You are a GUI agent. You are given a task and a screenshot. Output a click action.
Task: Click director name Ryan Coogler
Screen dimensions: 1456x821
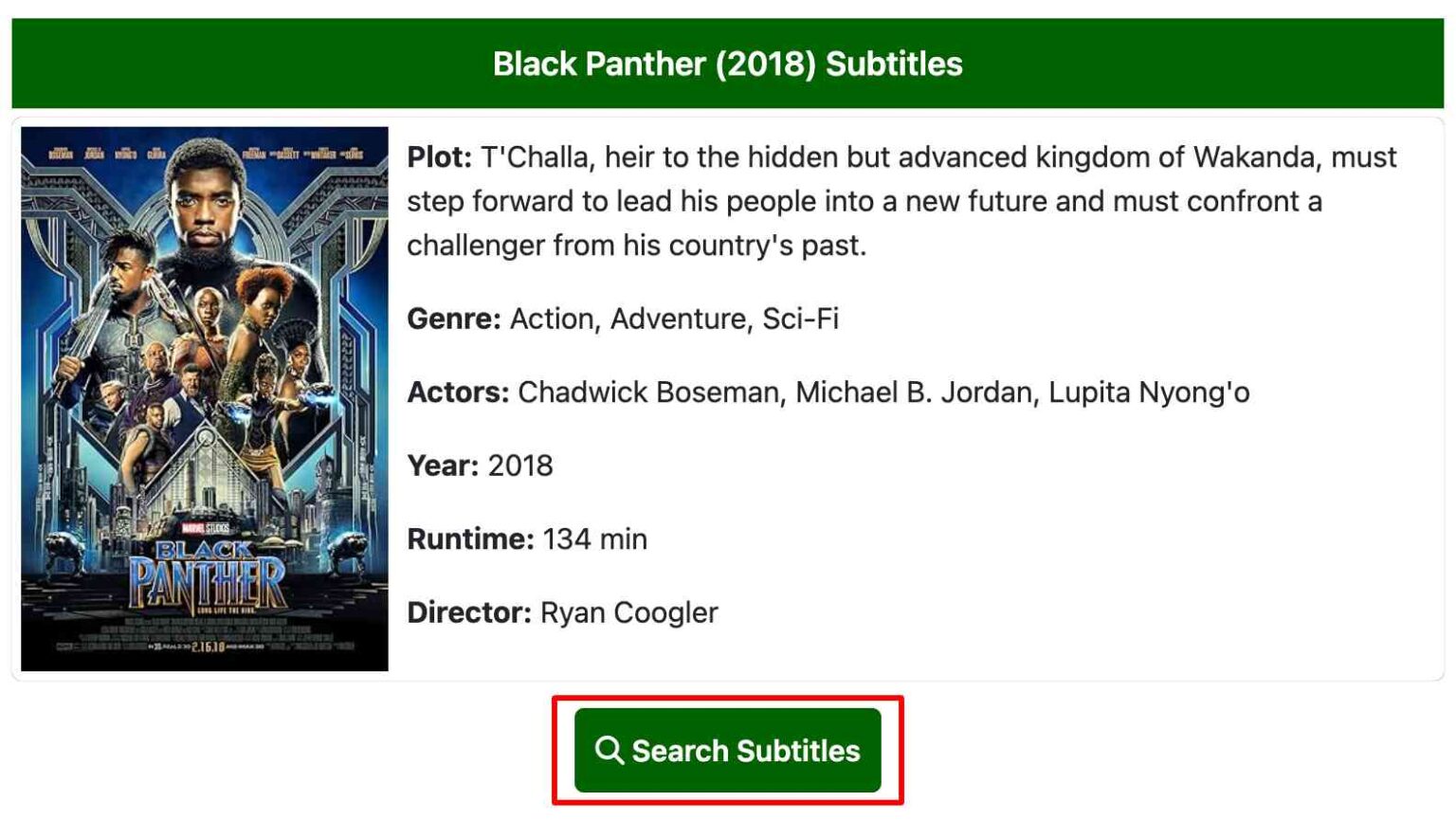(629, 612)
